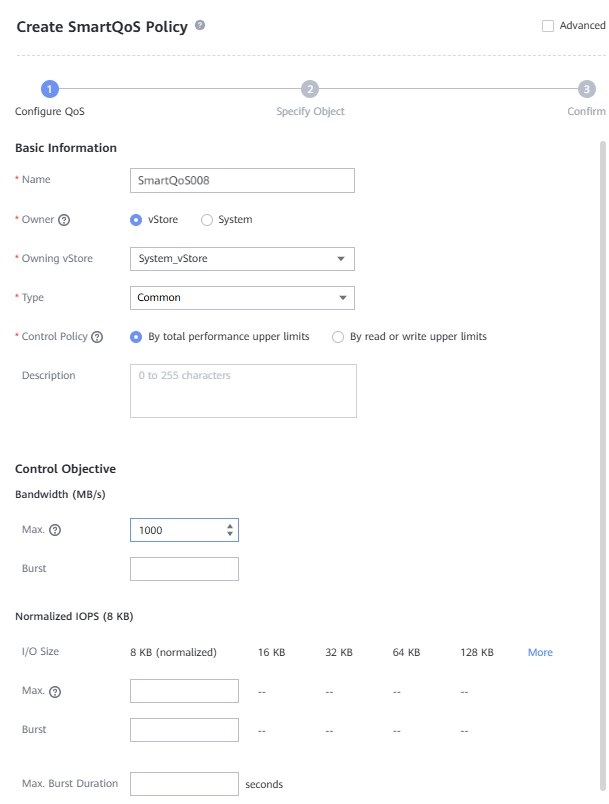Click the Owner help question mark icon
609x804 pixels.
coord(64,220)
